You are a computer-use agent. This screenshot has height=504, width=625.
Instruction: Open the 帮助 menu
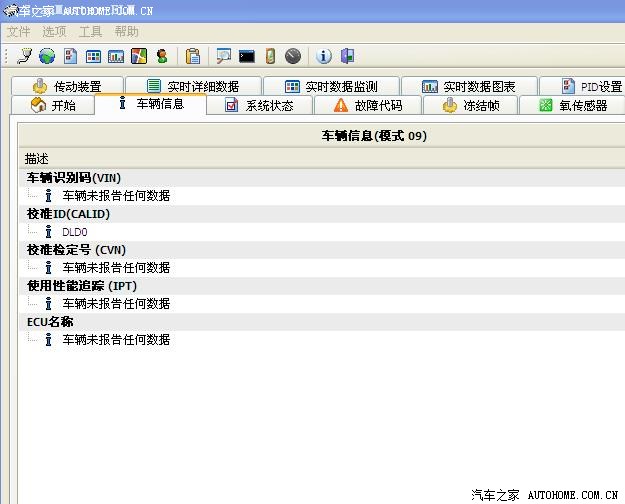pyautogui.click(x=126, y=32)
